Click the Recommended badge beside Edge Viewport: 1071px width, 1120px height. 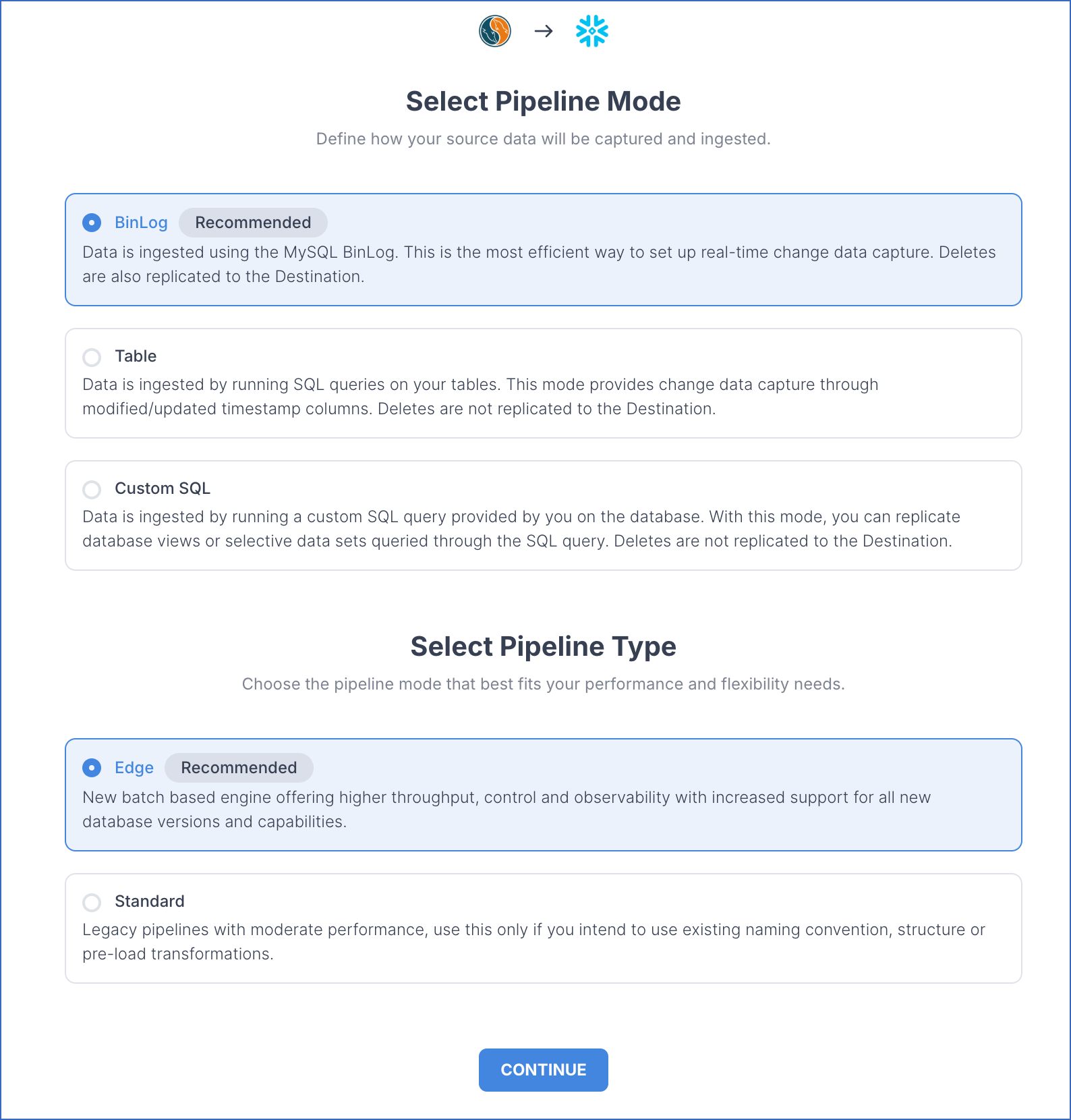pyautogui.click(x=239, y=768)
